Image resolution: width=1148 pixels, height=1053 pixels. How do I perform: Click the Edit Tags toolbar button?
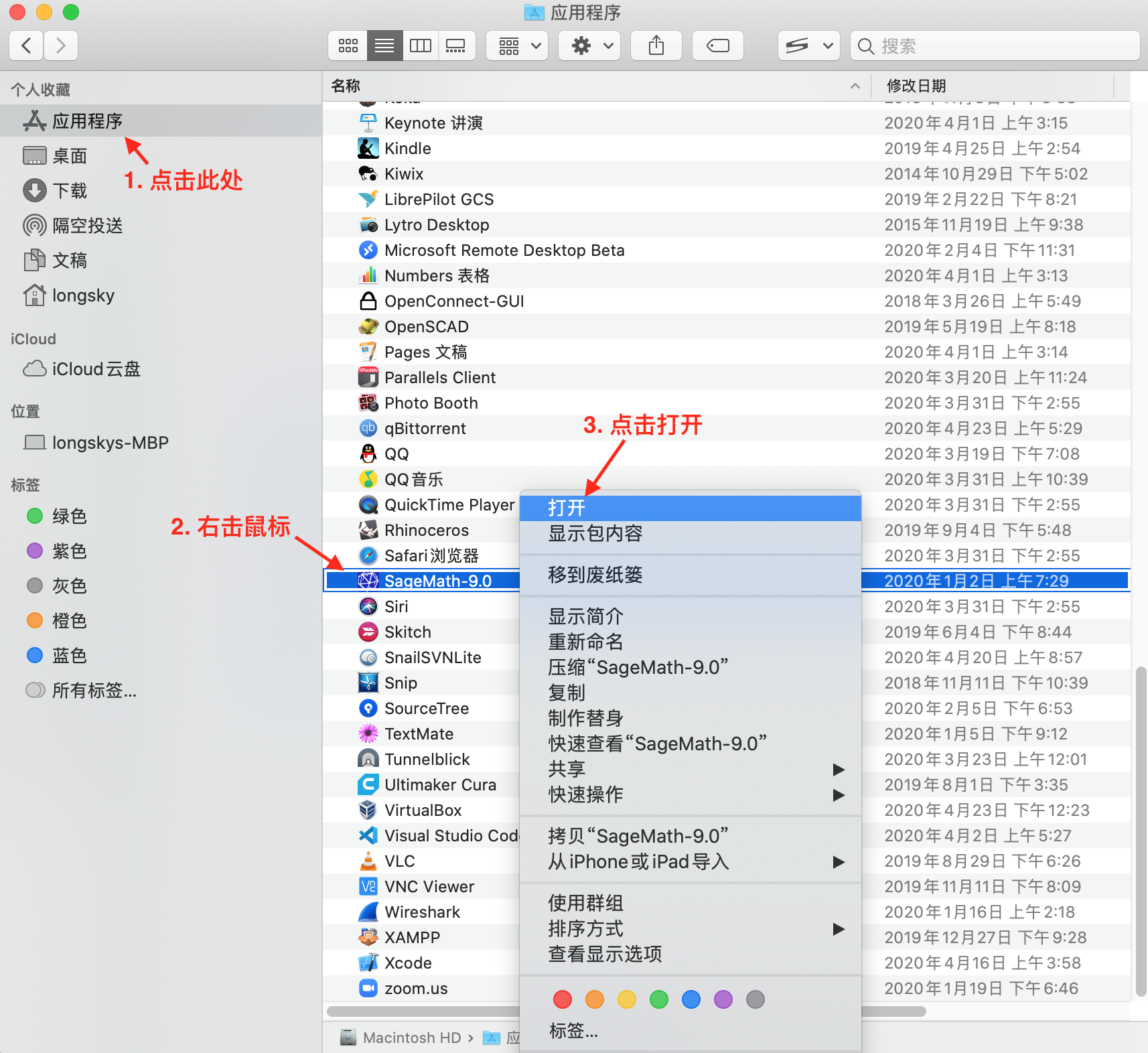pos(718,46)
